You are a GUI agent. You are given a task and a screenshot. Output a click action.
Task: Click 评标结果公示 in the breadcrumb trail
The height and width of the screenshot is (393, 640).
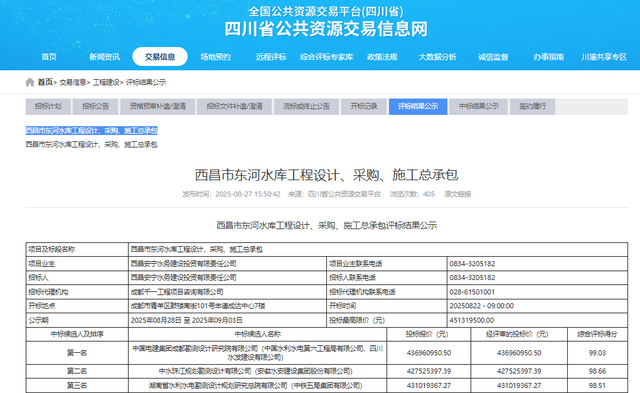pos(146,82)
